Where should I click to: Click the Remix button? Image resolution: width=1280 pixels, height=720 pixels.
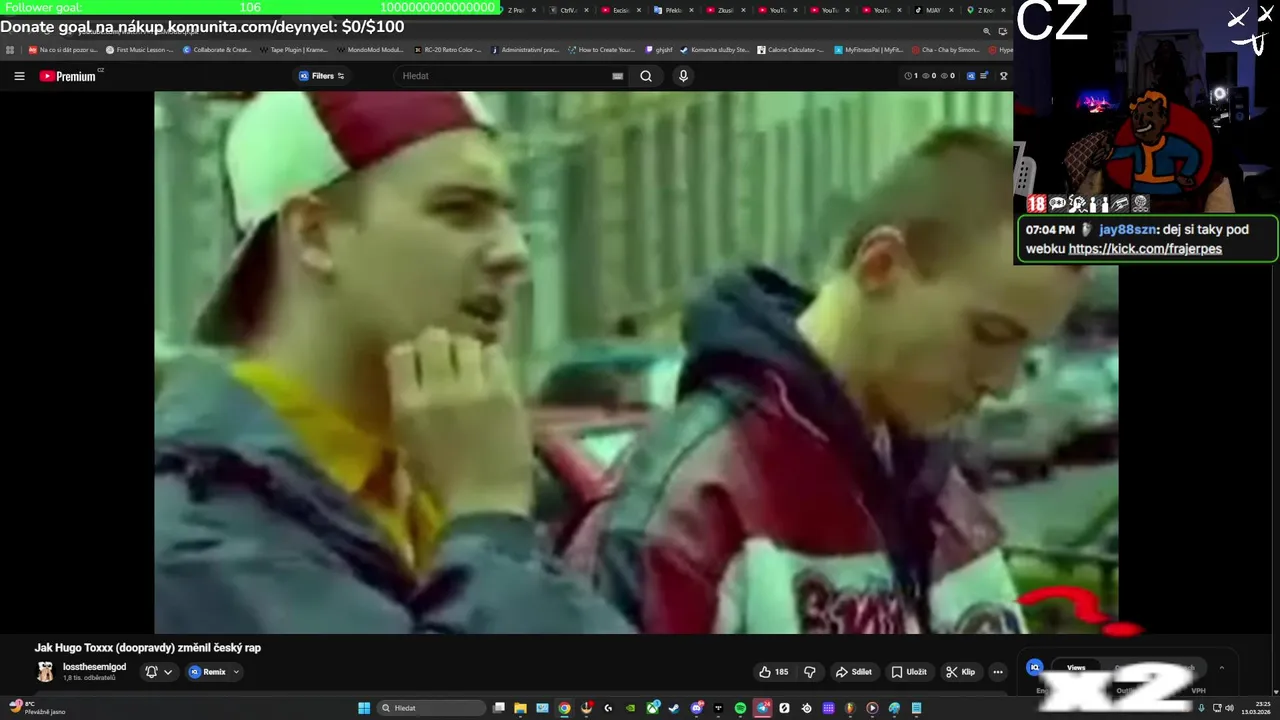(208, 672)
